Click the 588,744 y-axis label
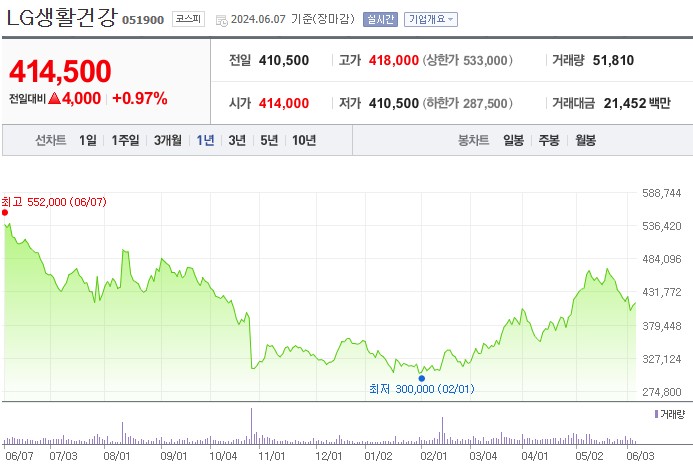This screenshot has width=693, height=466. [662, 193]
